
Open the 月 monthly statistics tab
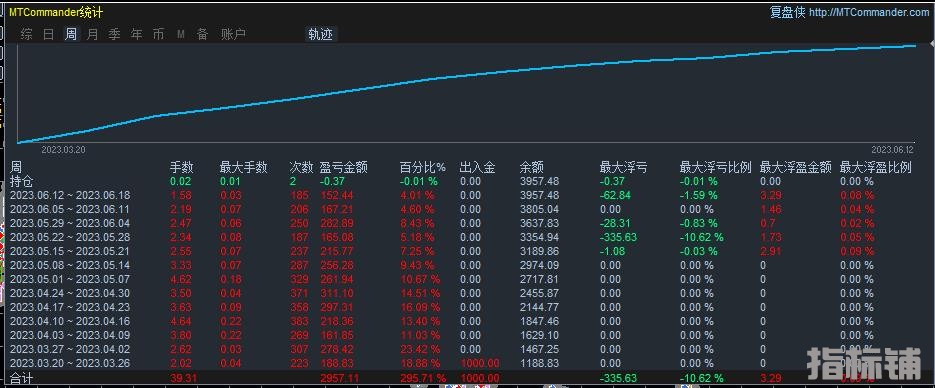(x=92, y=35)
